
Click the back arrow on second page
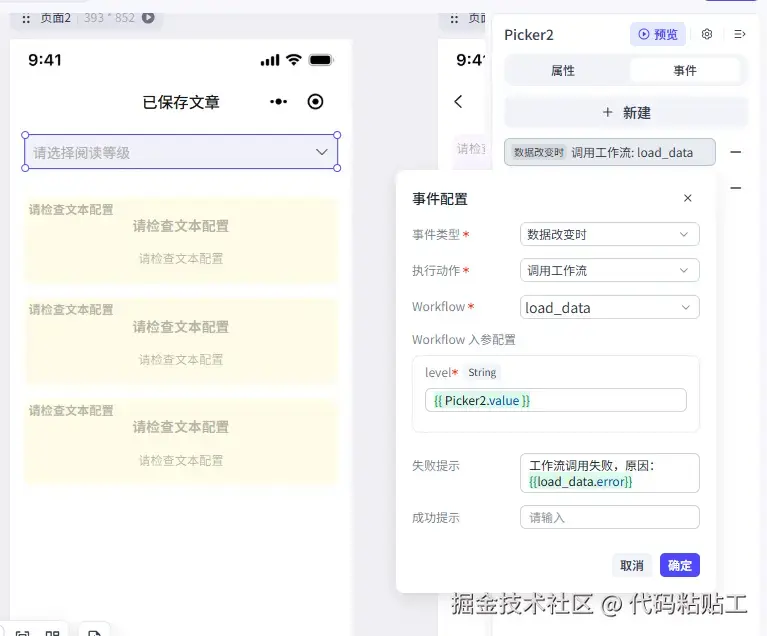tap(458, 102)
